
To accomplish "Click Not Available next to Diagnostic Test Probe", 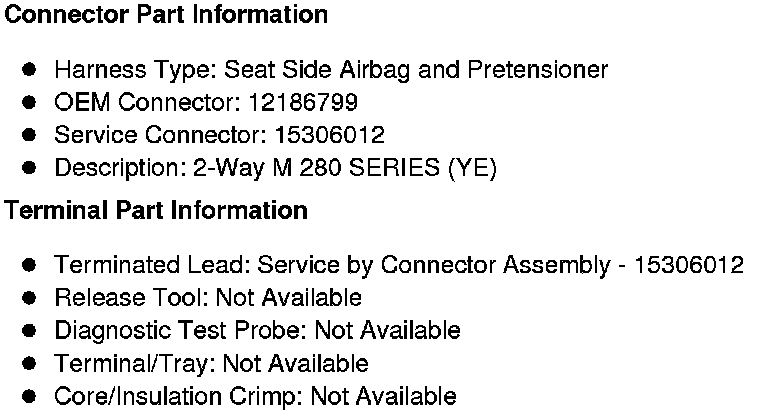I will (x=387, y=330).
